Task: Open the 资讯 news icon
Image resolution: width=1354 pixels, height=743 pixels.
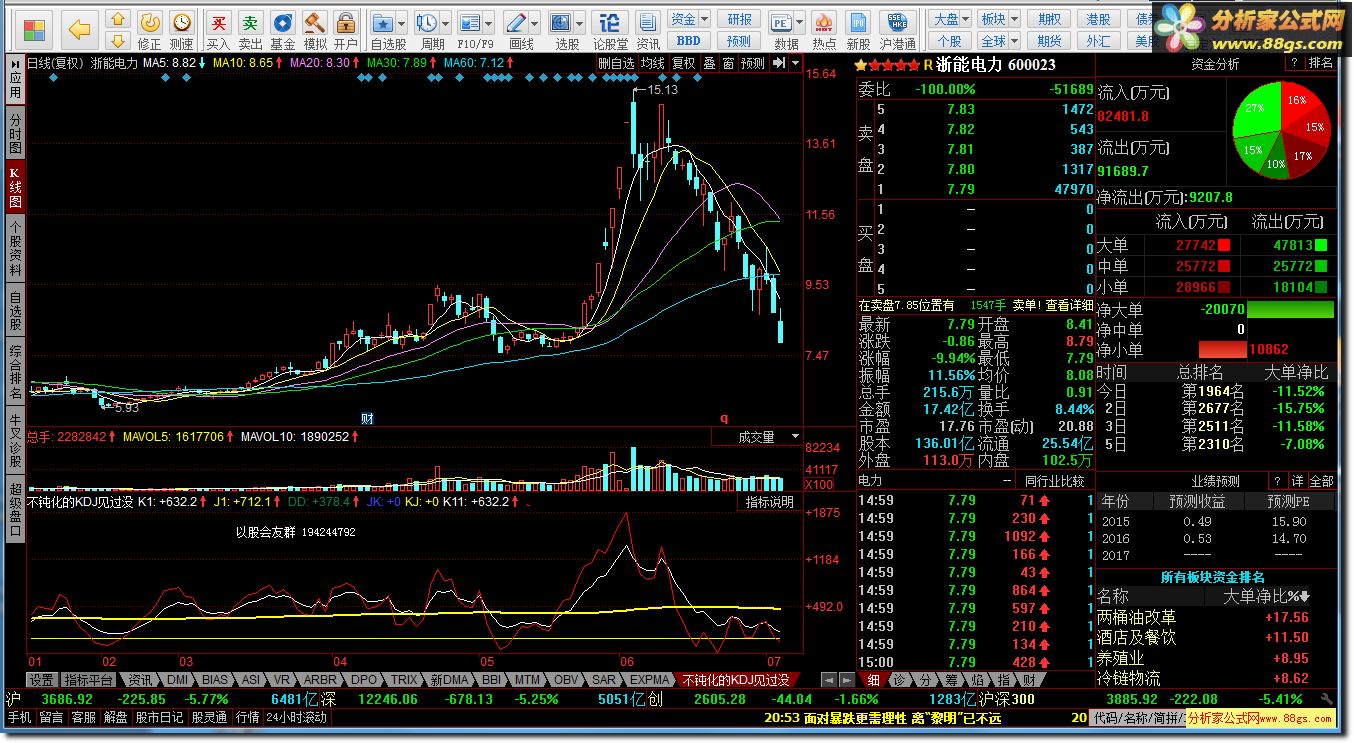Action: (x=648, y=29)
